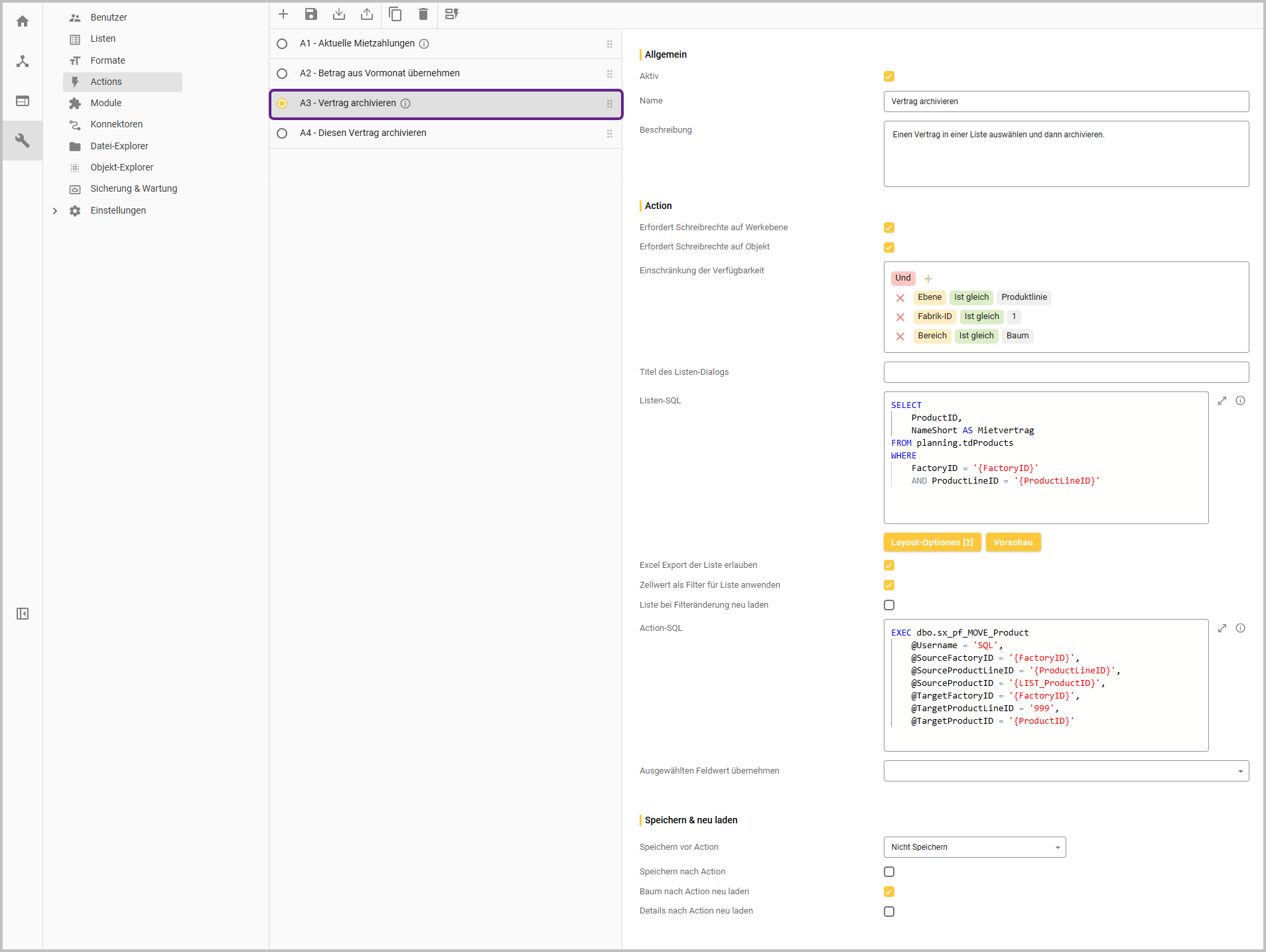
Task: Click the Und logic operator chip
Action: click(x=903, y=278)
